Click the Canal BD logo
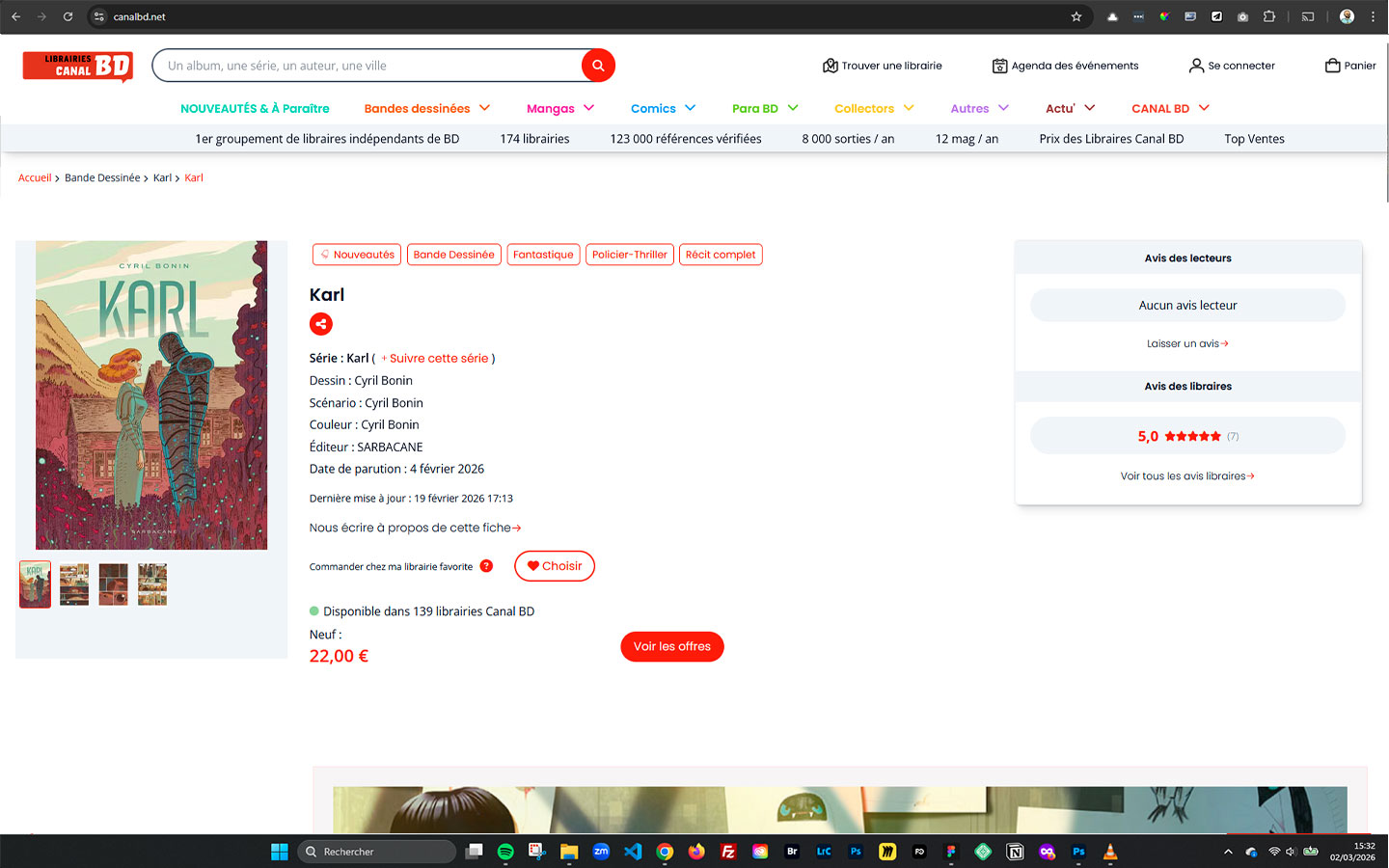Viewport: 1389px width, 868px height. pyautogui.click(x=77, y=66)
